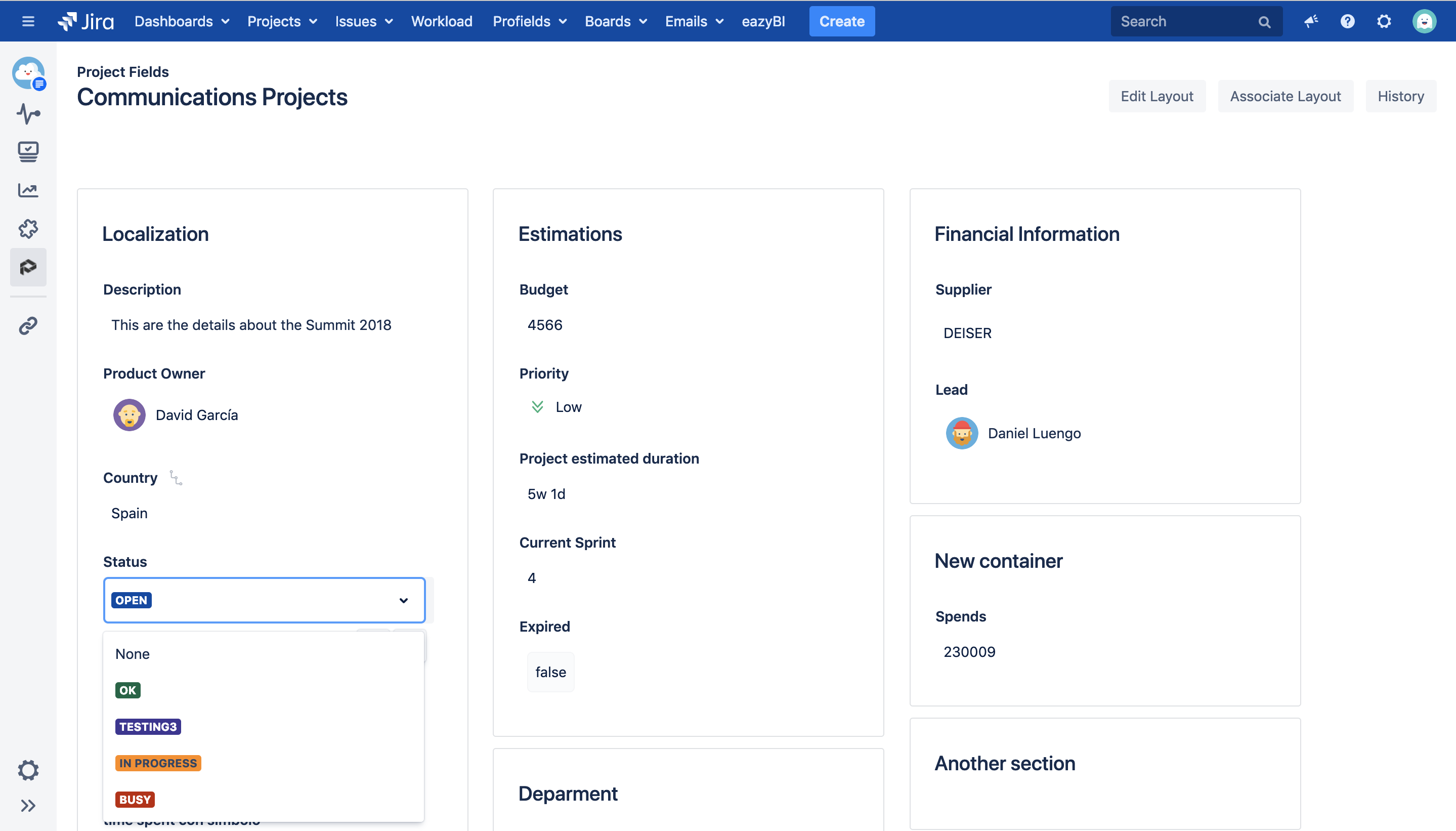Open the settings gear in the top bar
The image size is (1456, 831).
point(1384,21)
